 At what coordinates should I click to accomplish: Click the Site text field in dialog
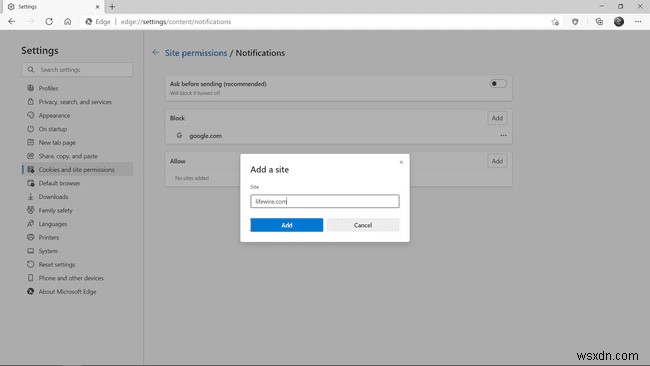pyautogui.click(x=325, y=201)
